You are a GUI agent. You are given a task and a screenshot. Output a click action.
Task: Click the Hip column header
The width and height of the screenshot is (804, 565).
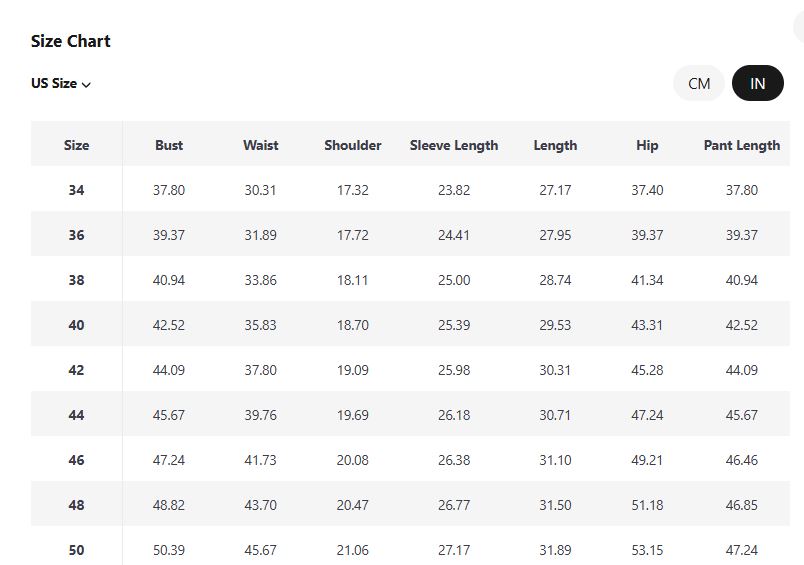point(647,145)
